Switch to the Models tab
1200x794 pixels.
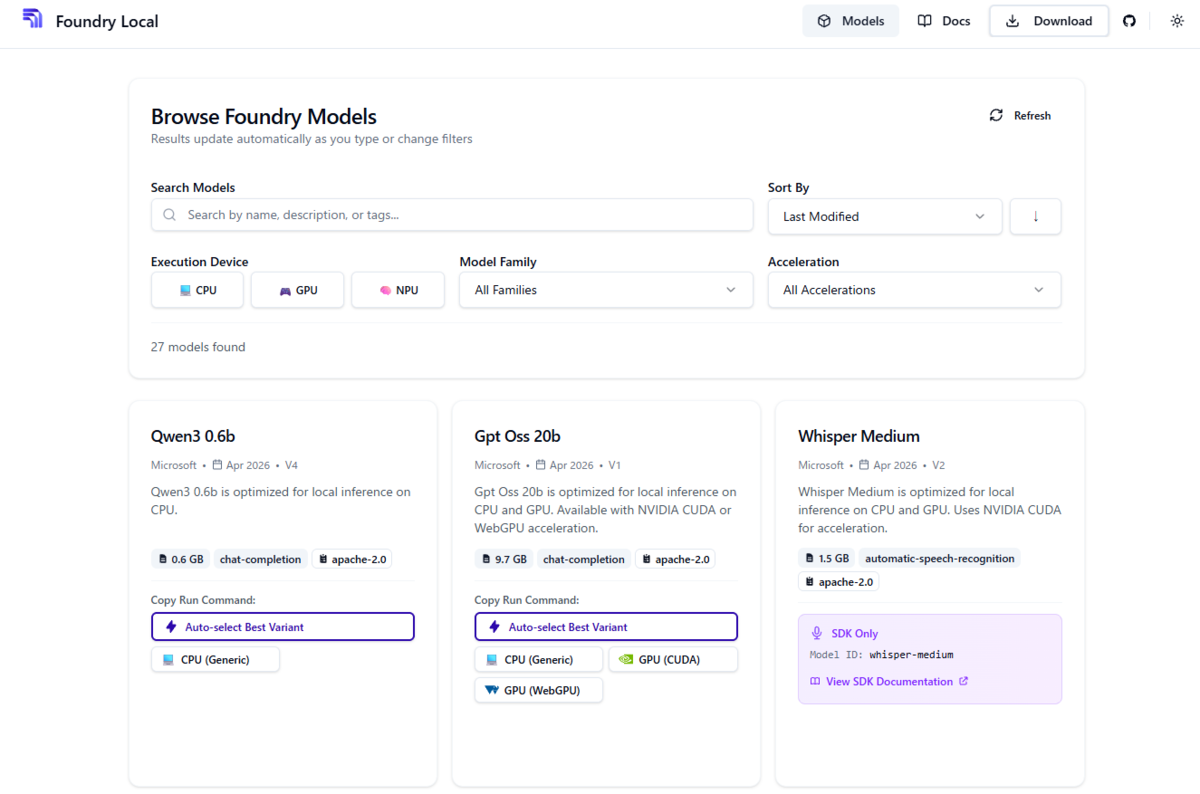click(851, 21)
